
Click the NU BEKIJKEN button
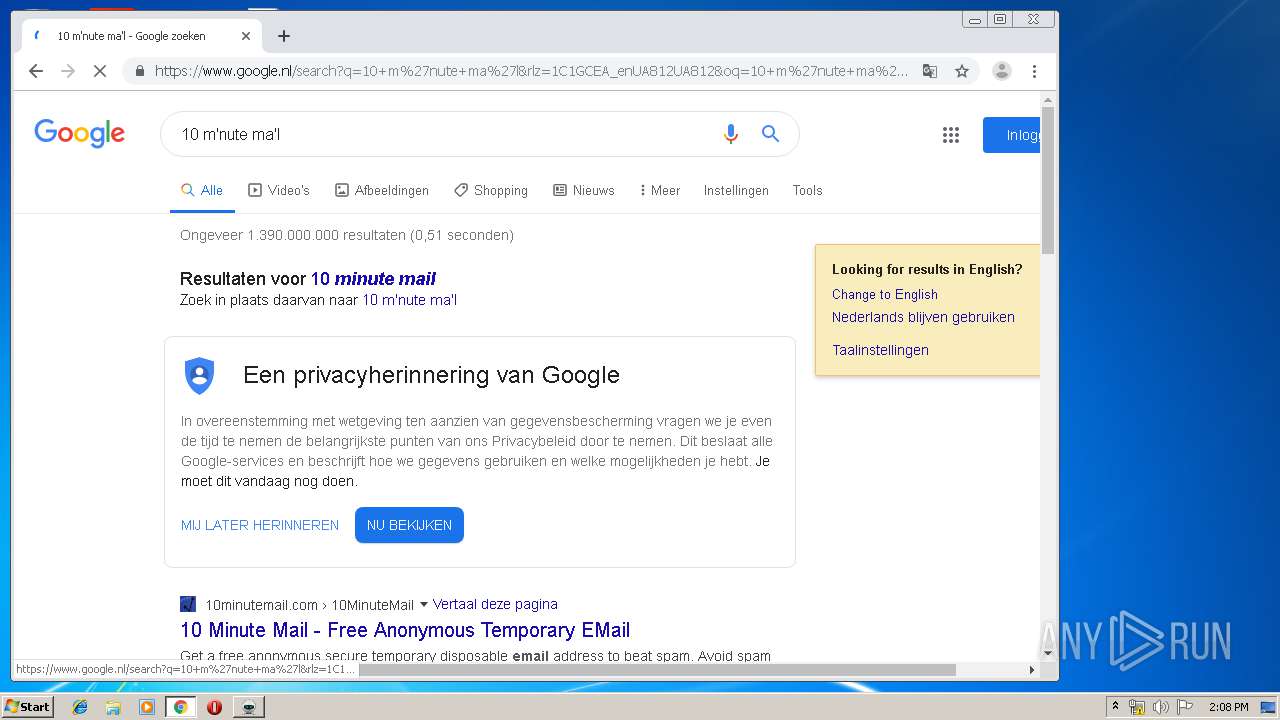pos(409,525)
